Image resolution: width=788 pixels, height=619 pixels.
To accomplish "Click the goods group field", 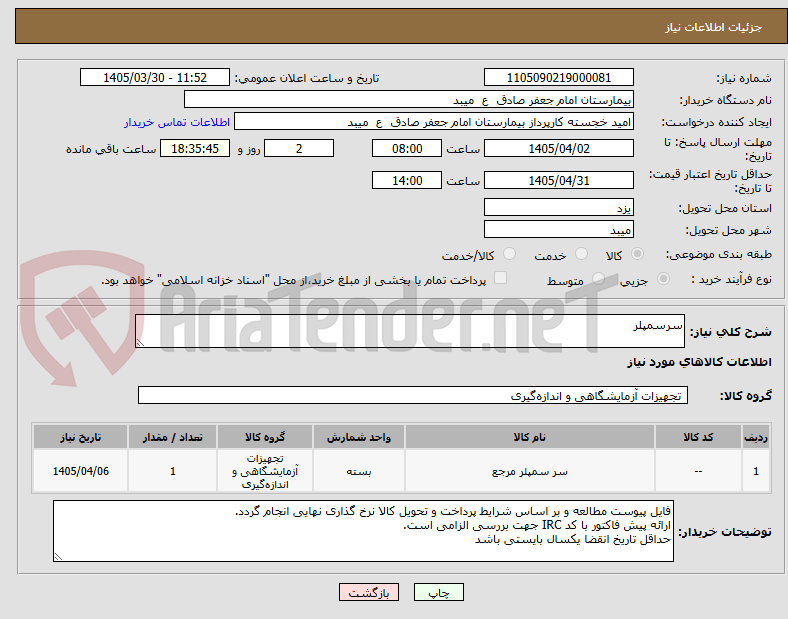I will 413,395.
